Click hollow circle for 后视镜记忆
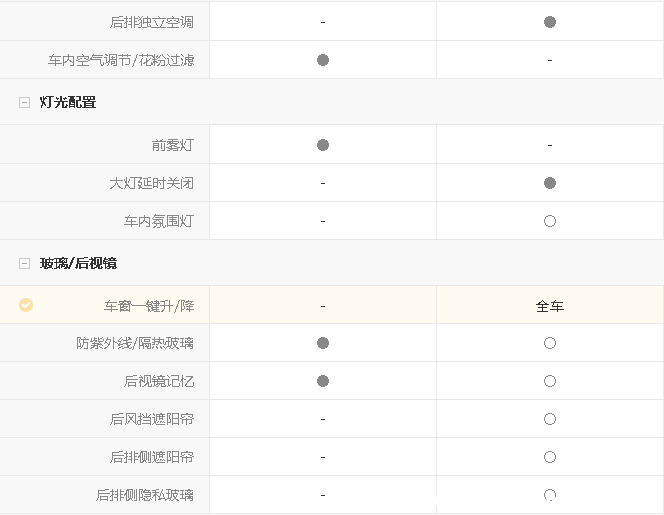 tap(550, 381)
